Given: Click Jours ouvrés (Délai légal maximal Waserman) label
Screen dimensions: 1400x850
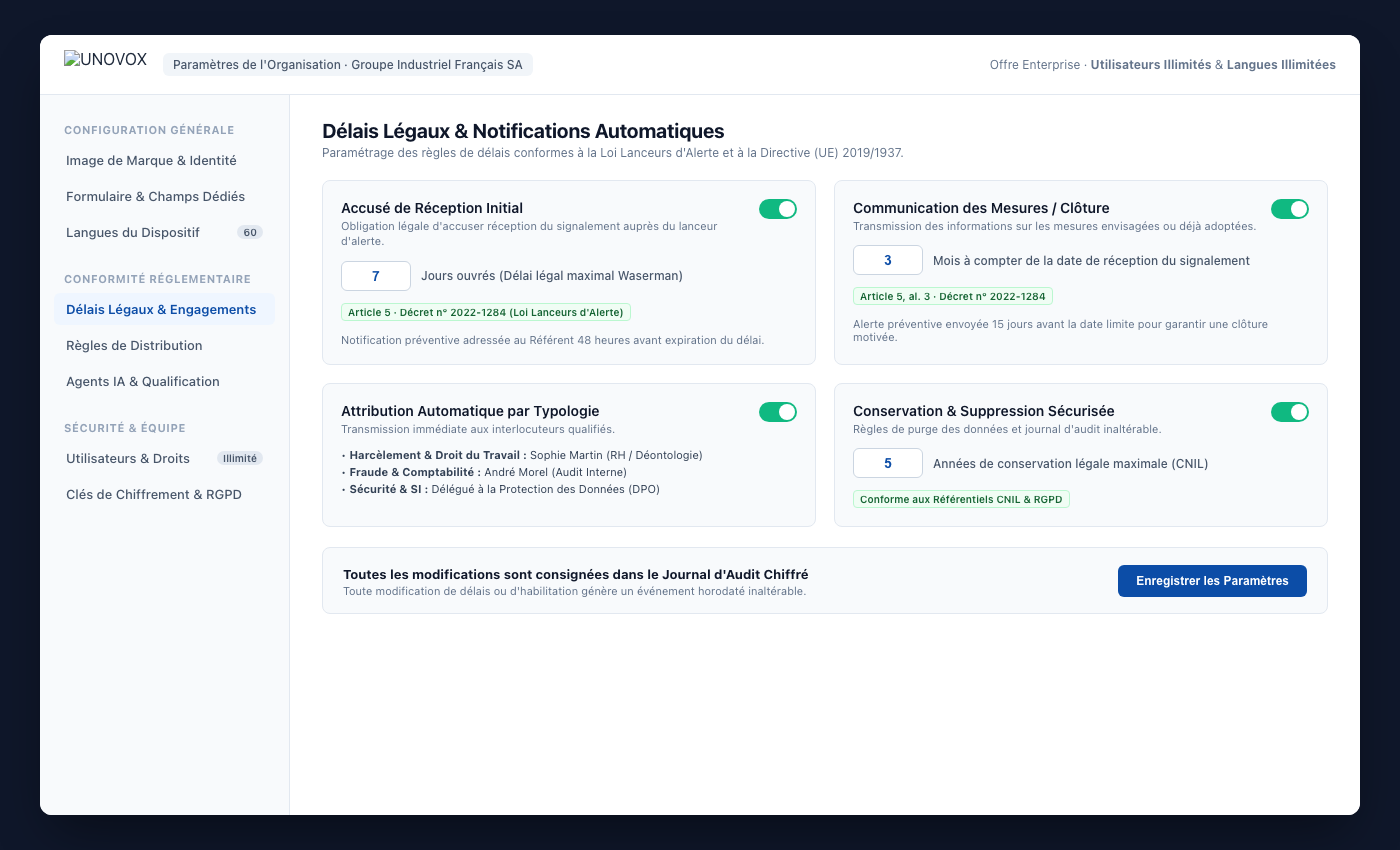Looking at the screenshot, I should coord(552,276).
